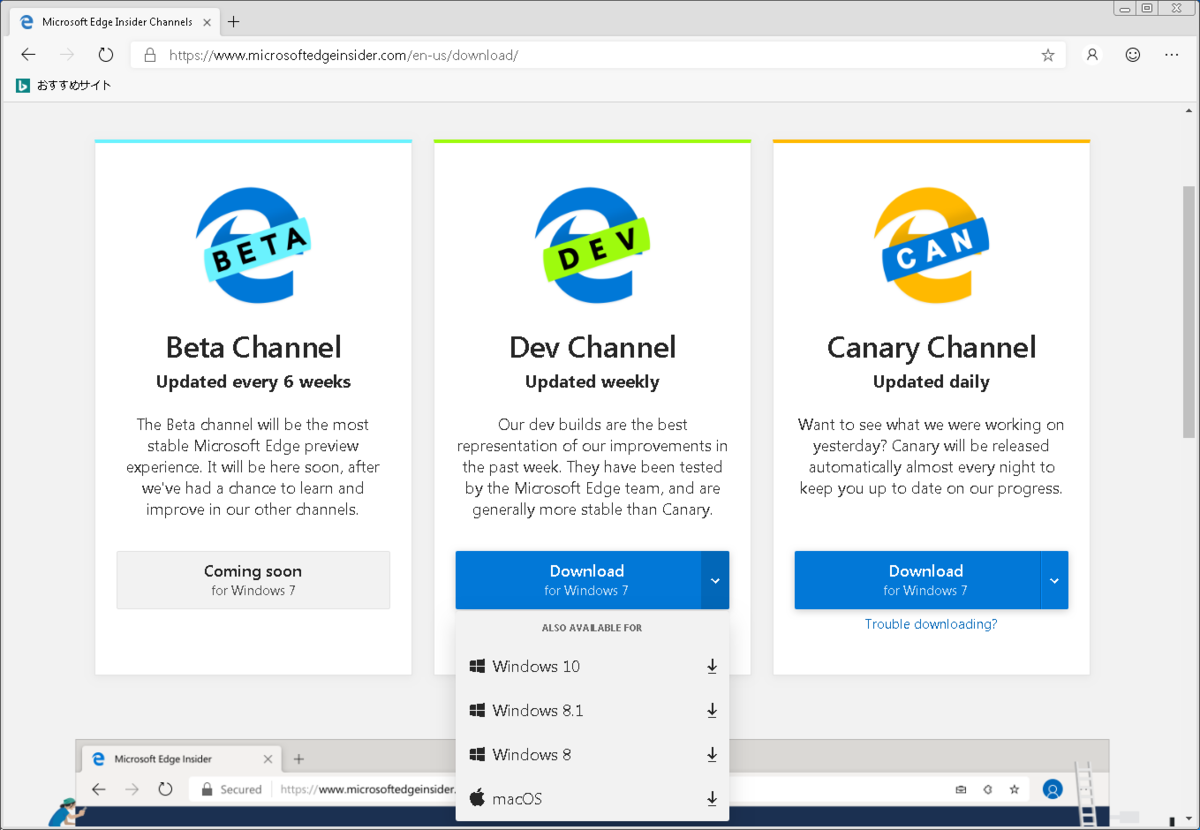Reload the page with the refresh icon
The height and width of the screenshot is (830, 1200).
[106, 55]
